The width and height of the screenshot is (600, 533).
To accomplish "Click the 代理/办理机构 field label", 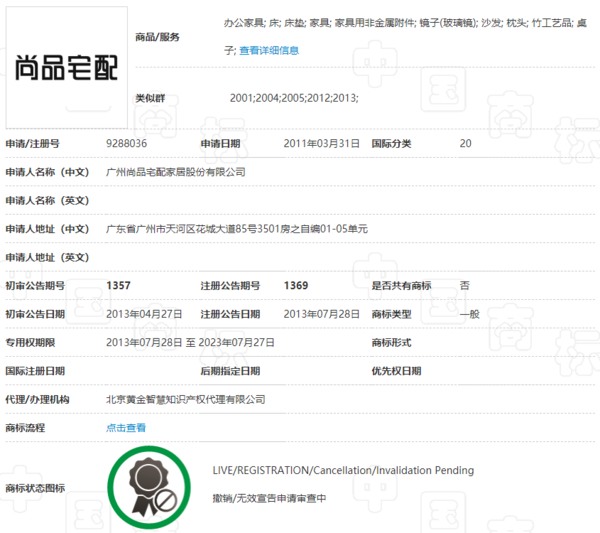I will tap(37, 399).
